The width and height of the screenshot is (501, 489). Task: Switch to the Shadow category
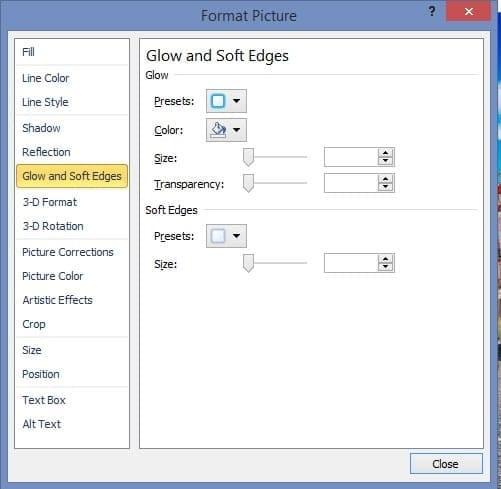(41, 128)
